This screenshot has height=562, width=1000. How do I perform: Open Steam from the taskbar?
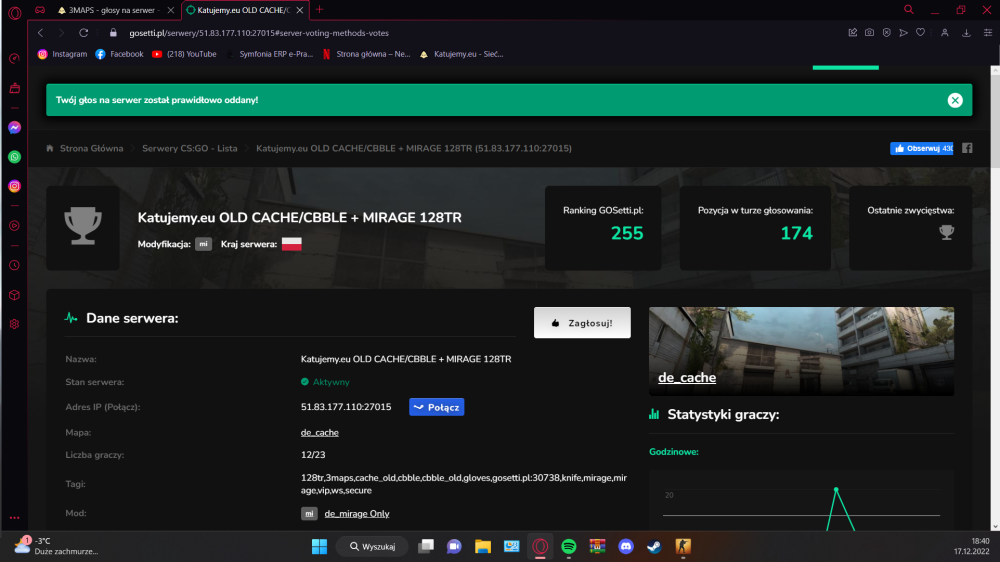(654, 547)
